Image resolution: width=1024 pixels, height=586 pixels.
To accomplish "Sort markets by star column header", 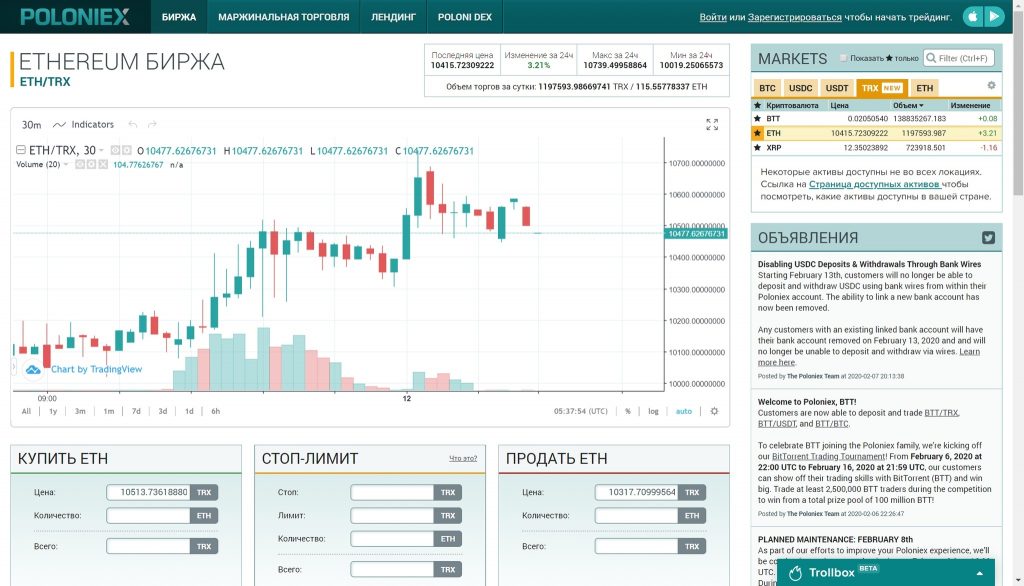I will pyautogui.click(x=758, y=105).
